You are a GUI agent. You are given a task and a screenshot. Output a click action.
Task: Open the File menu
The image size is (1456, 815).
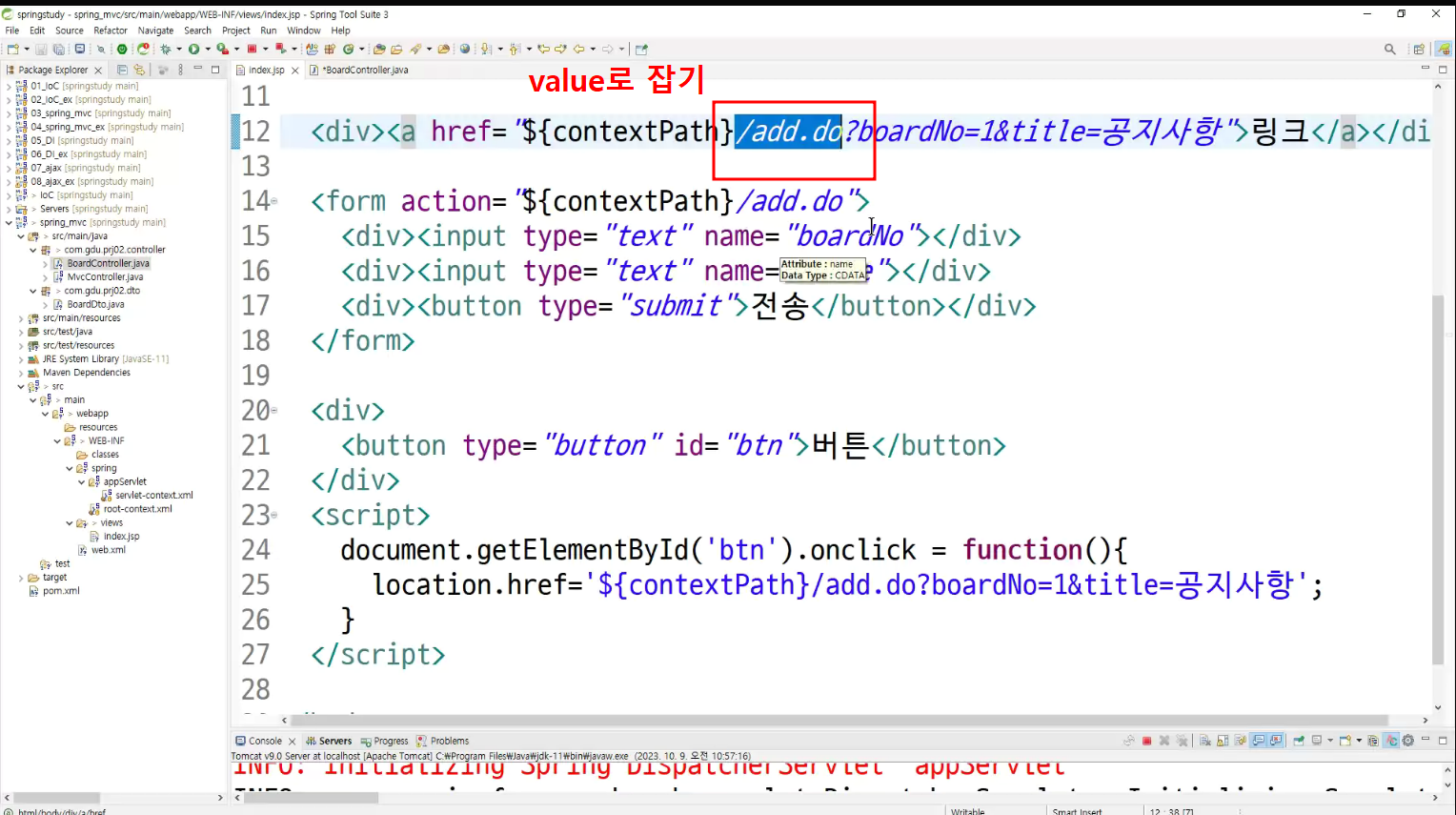point(12,31)
